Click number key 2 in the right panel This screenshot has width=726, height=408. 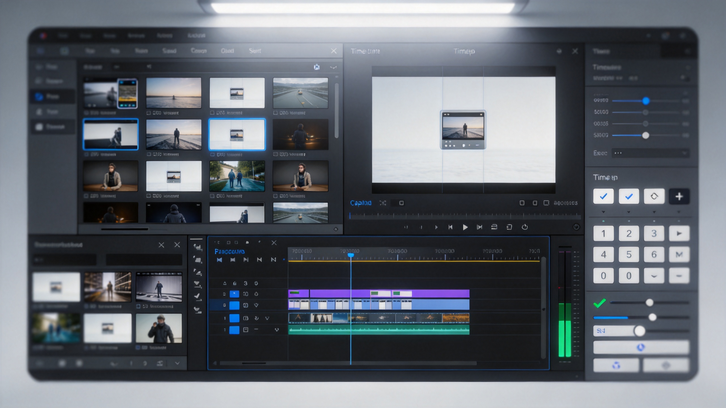(629, 233)
